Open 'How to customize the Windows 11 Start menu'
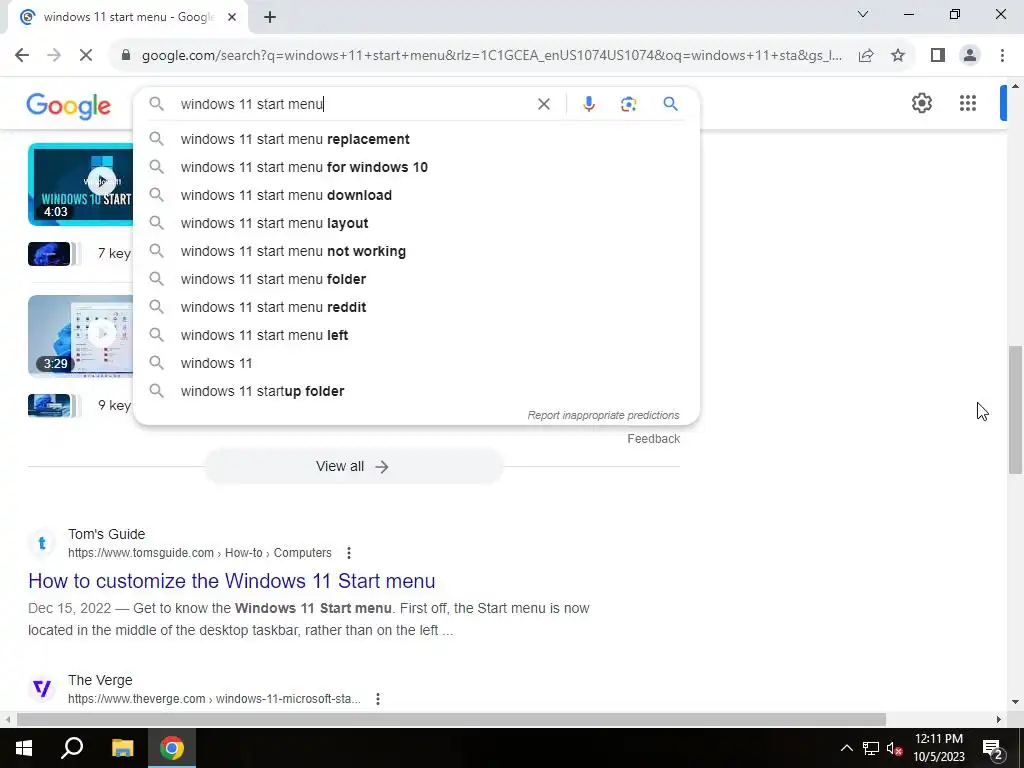Viewport: 1024px width, 768px height. click(232, 581)
